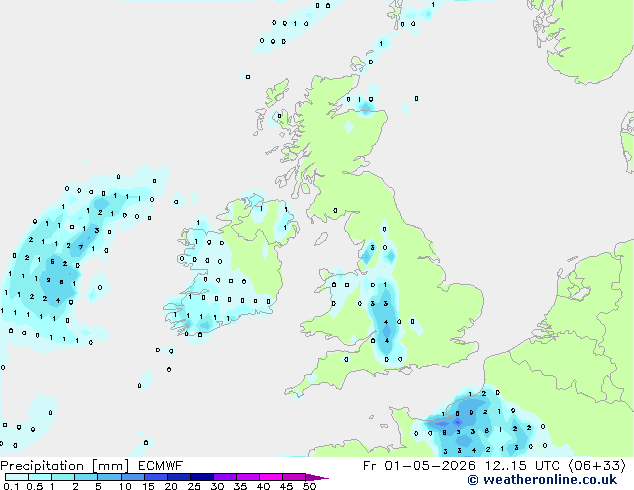The width and height of the screenshot is (634, 490).
Task: Choose the 25–30 mm dark blue swatch
Action: tap(202, 477)
